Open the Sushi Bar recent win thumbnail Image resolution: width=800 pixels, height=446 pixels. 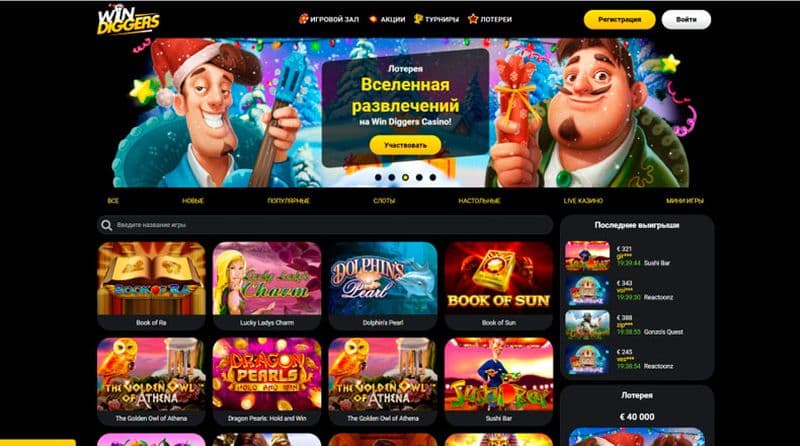coord(587,256)
